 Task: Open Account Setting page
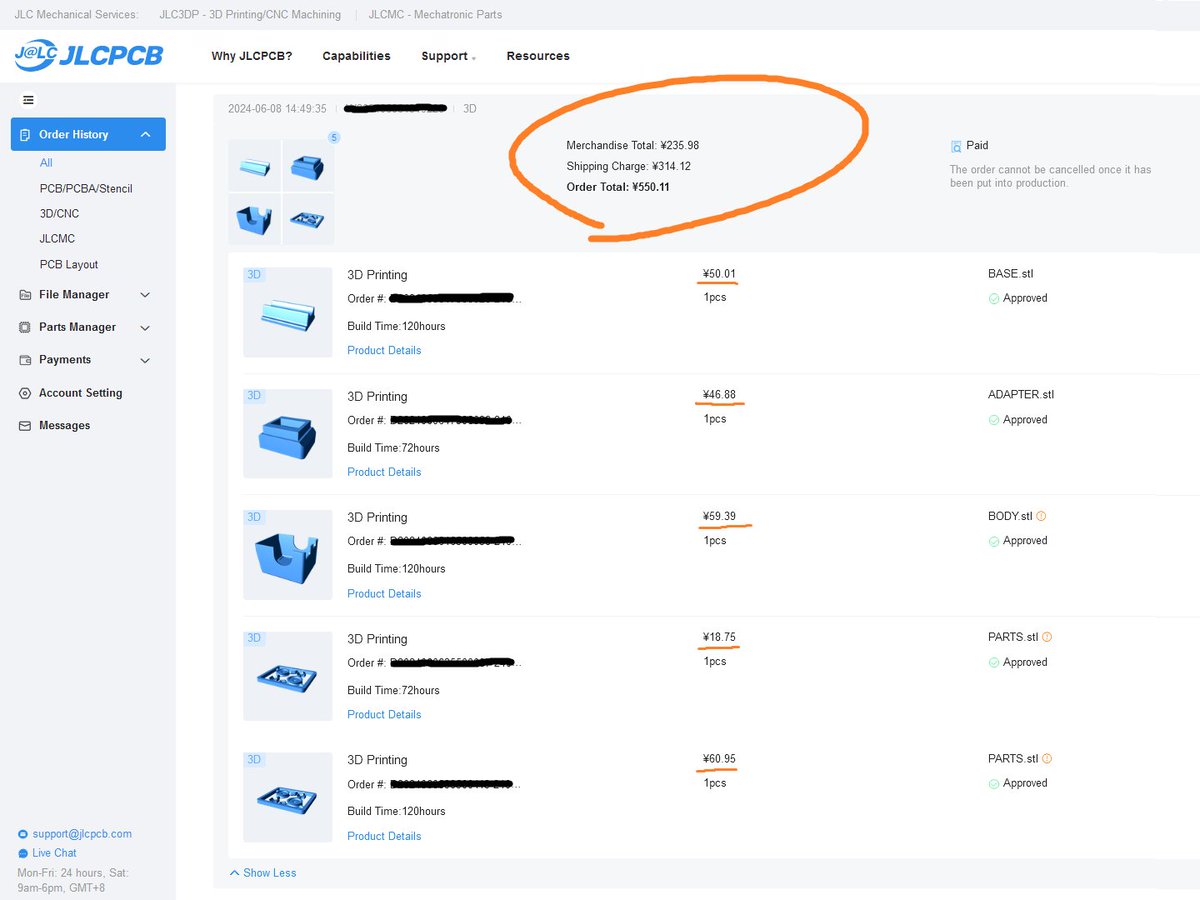click(x=81, y=393)
